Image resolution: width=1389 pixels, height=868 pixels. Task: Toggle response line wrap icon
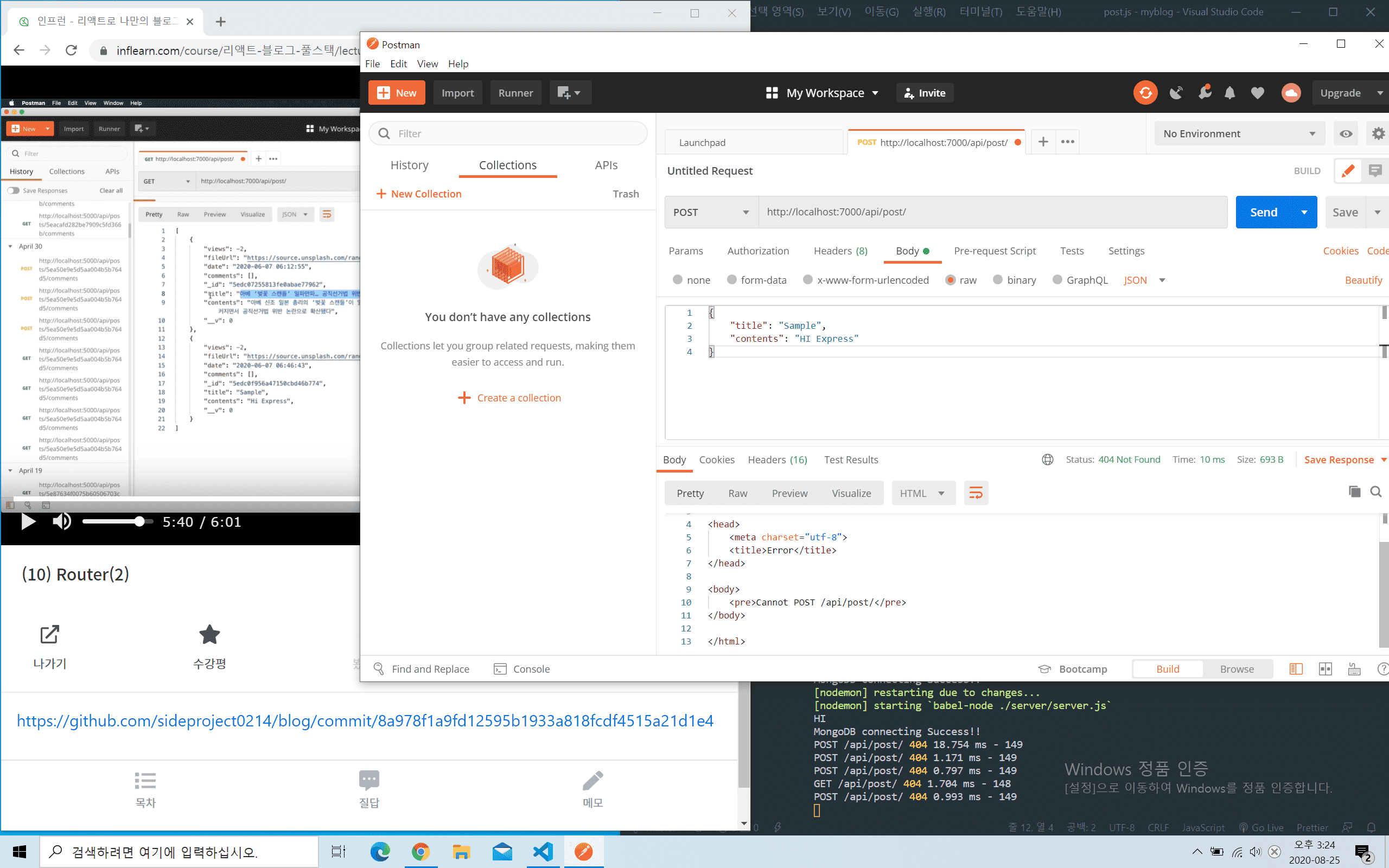(x=976, y=493)
